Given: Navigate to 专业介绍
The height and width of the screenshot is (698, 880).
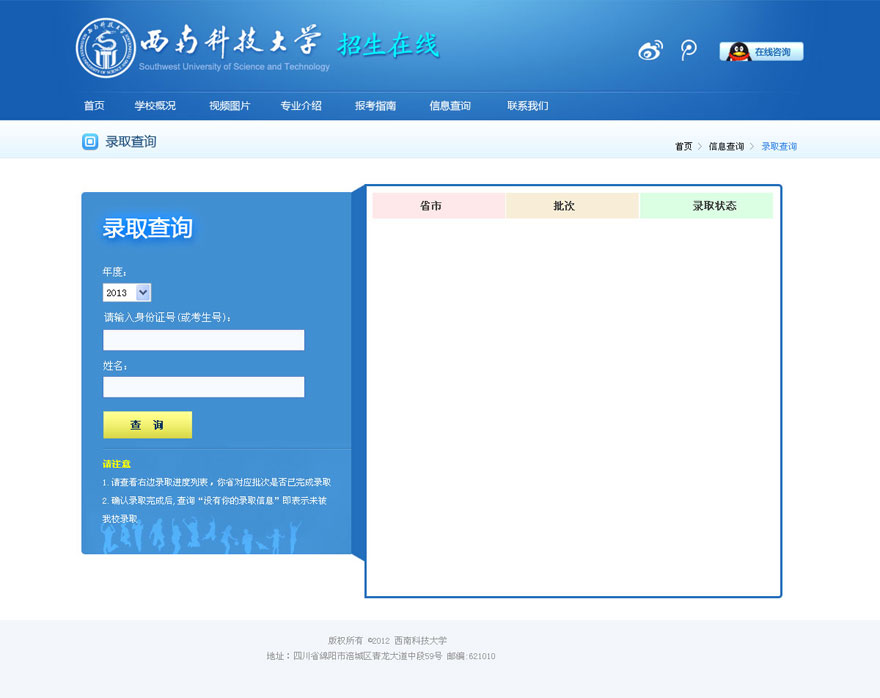Looking at the screenshot, I should pyautogui.click(x=302, y=105).
